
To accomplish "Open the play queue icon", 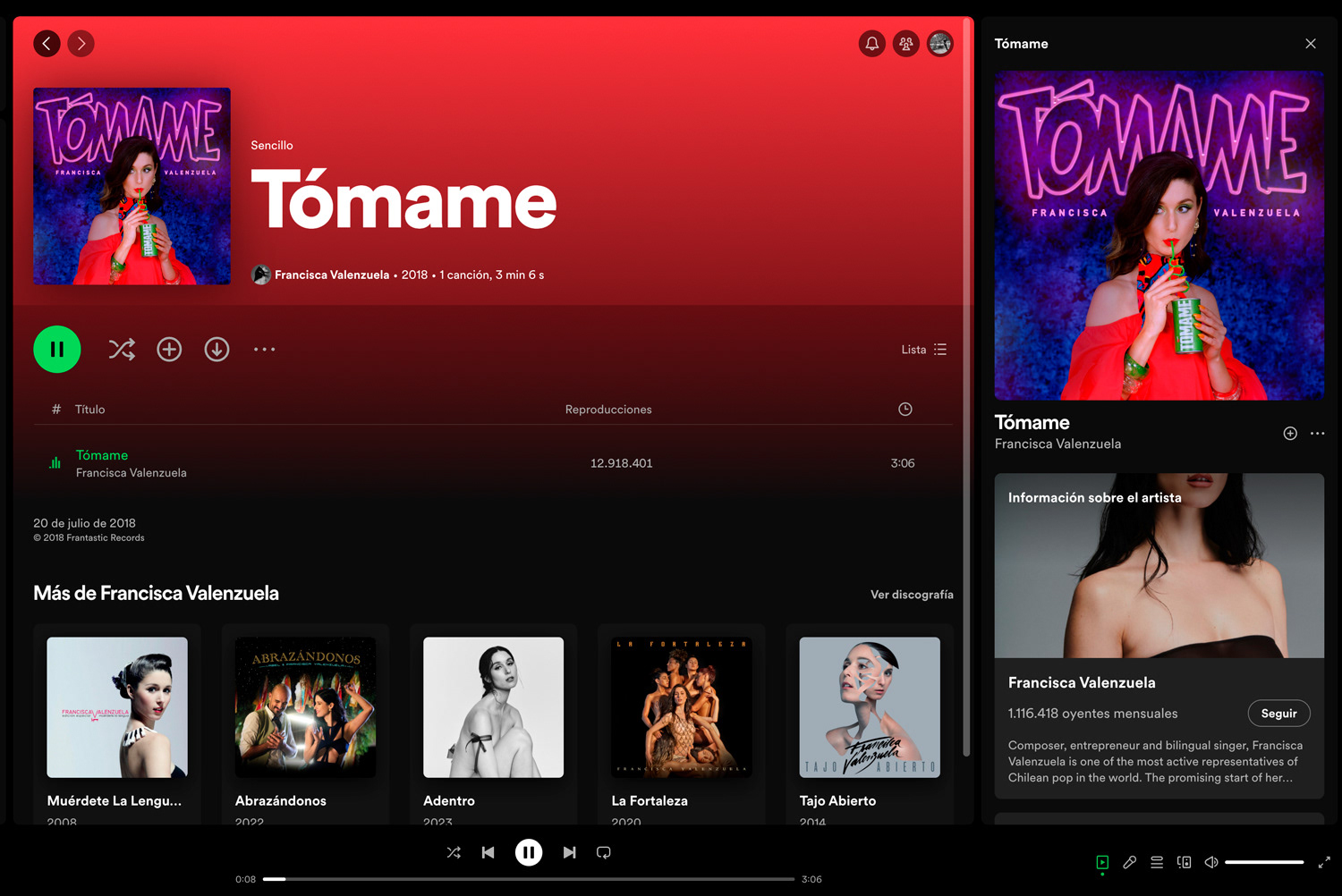I will [1157, 862].
